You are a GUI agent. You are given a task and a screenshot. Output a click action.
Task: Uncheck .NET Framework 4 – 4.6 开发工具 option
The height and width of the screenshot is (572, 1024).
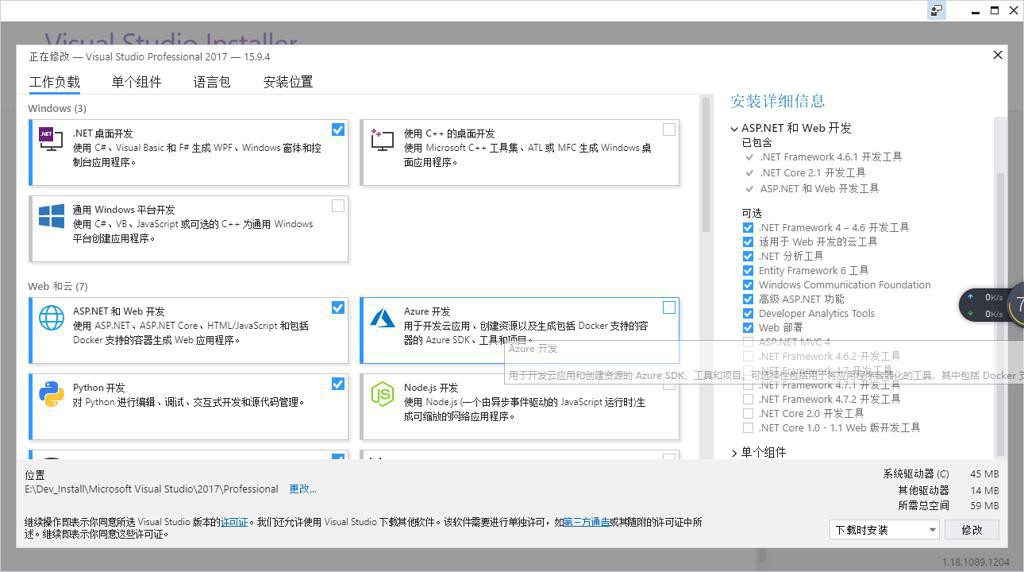(748, 228)
